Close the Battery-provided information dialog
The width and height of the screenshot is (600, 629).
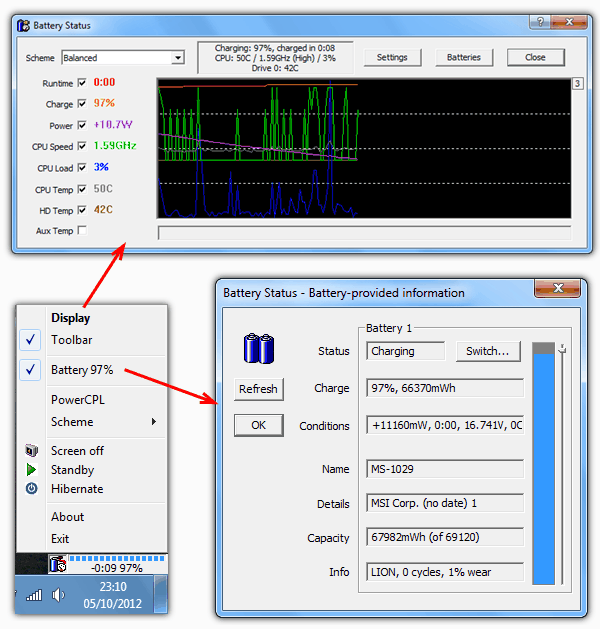pos(558,288)
